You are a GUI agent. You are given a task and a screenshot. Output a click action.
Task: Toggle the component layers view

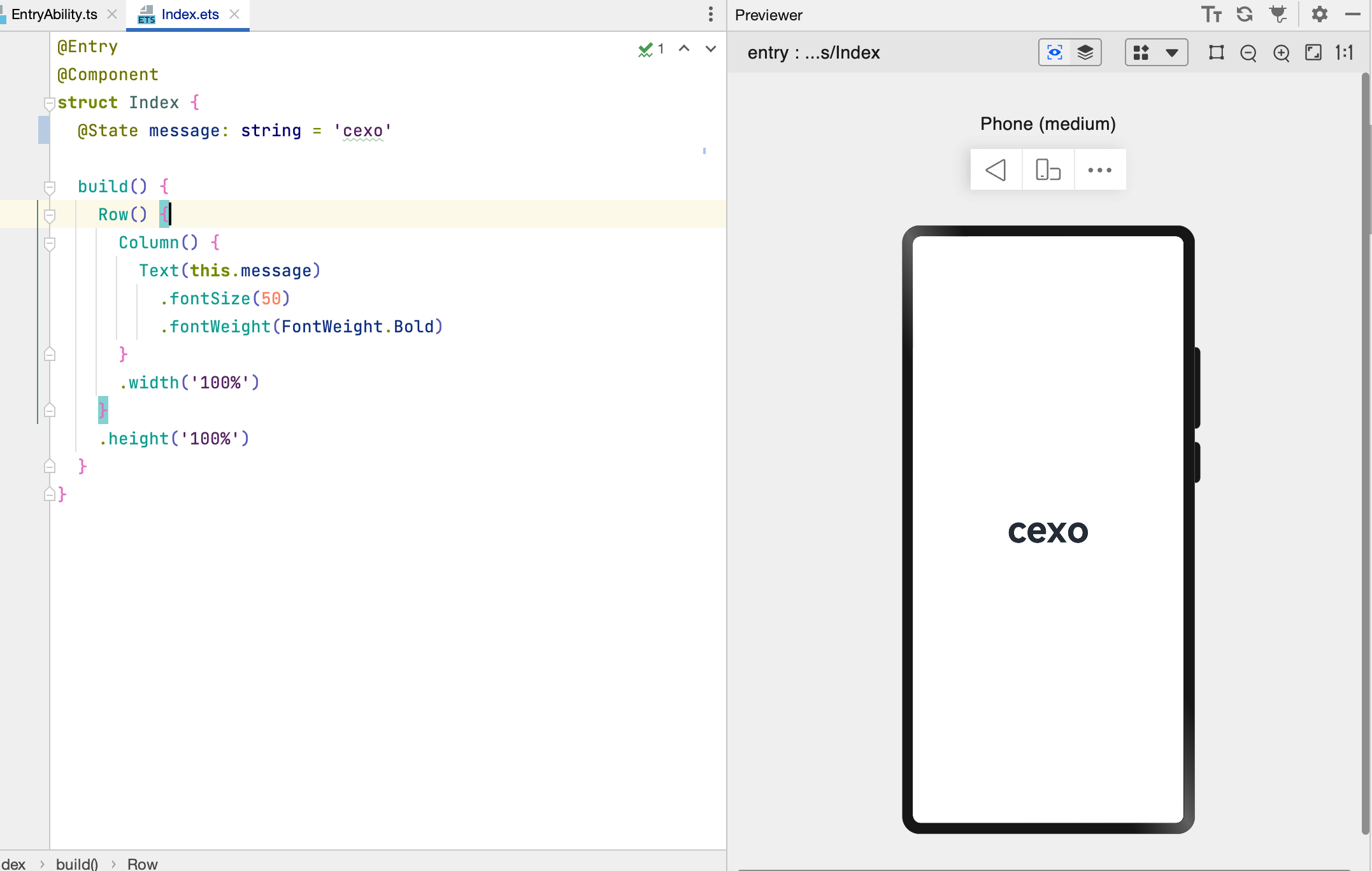pyautogui.click(x=1085, y=52)
